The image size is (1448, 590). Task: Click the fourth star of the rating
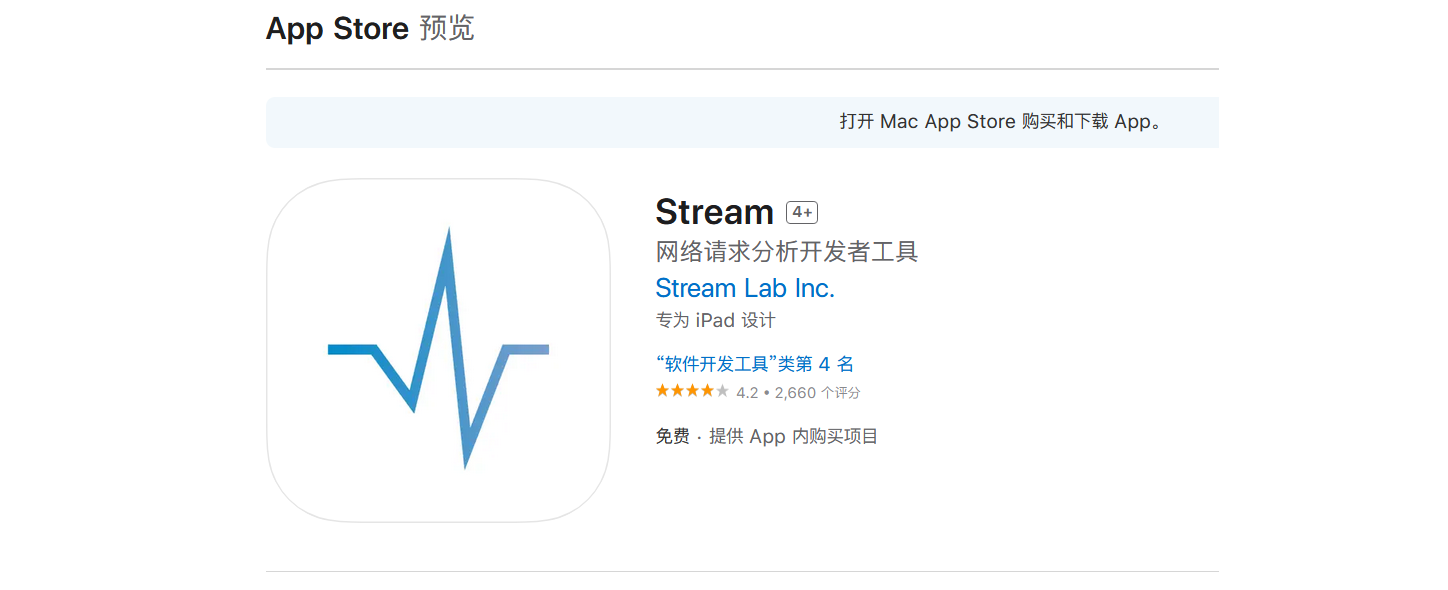click(707, 391)
